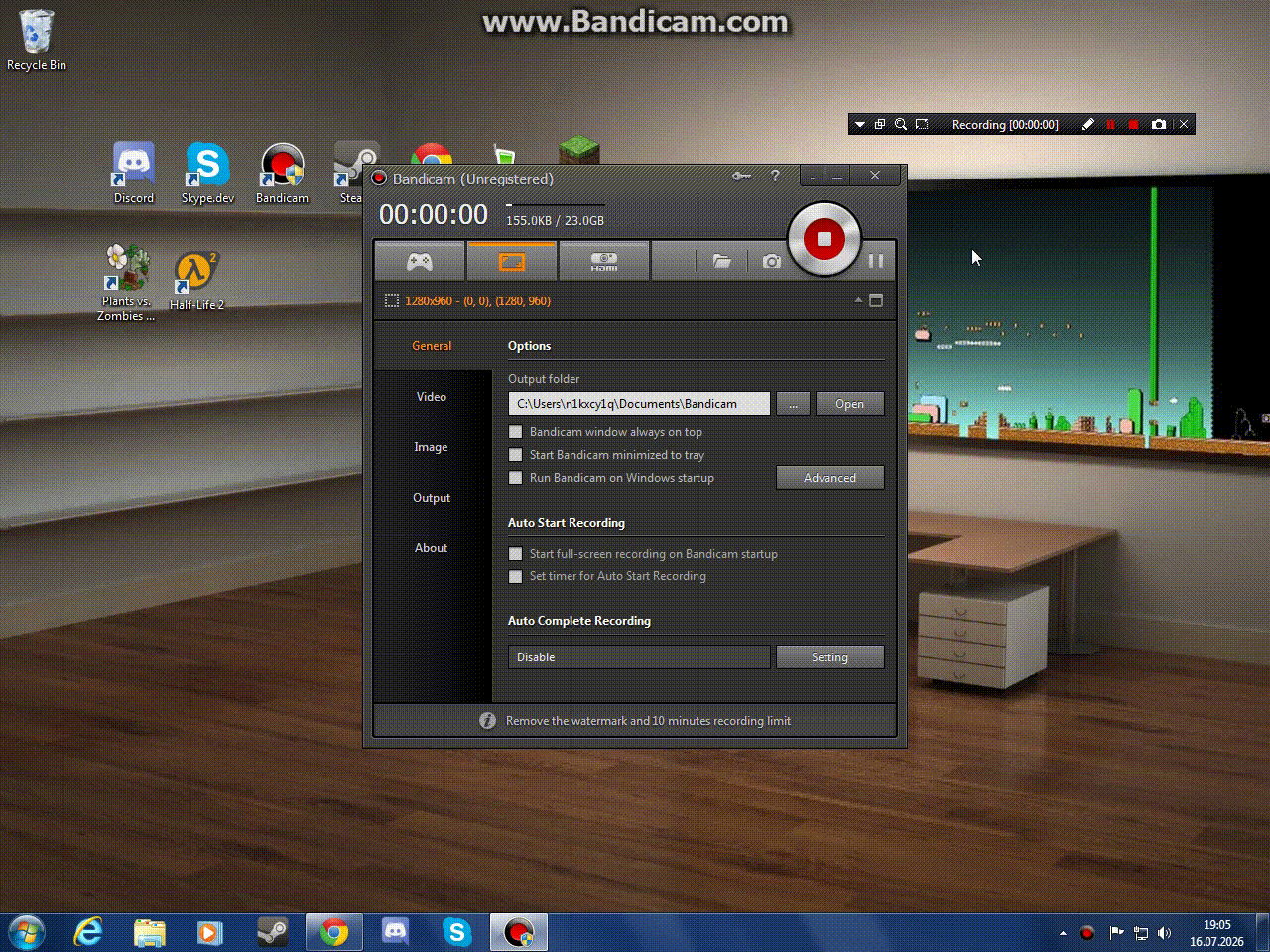Viewport: 1270px width, 952px height.
Task: Switch to the Image settings tab
Action: pyautogui.click(x=432, y=447)
